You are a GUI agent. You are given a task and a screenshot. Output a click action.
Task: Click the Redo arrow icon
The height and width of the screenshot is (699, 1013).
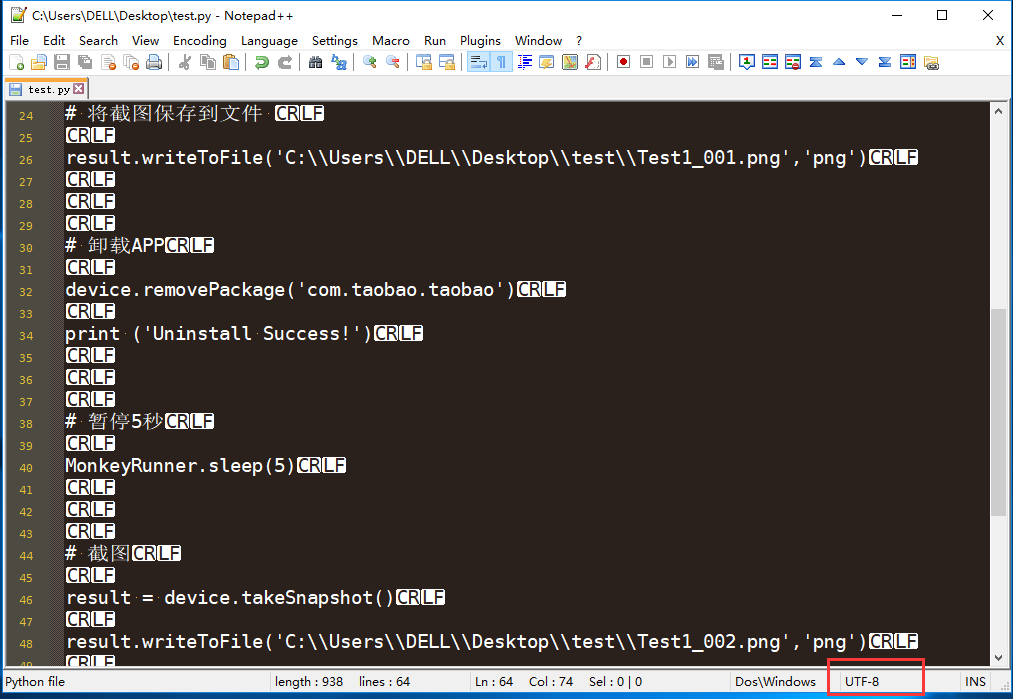coord(285,63)
